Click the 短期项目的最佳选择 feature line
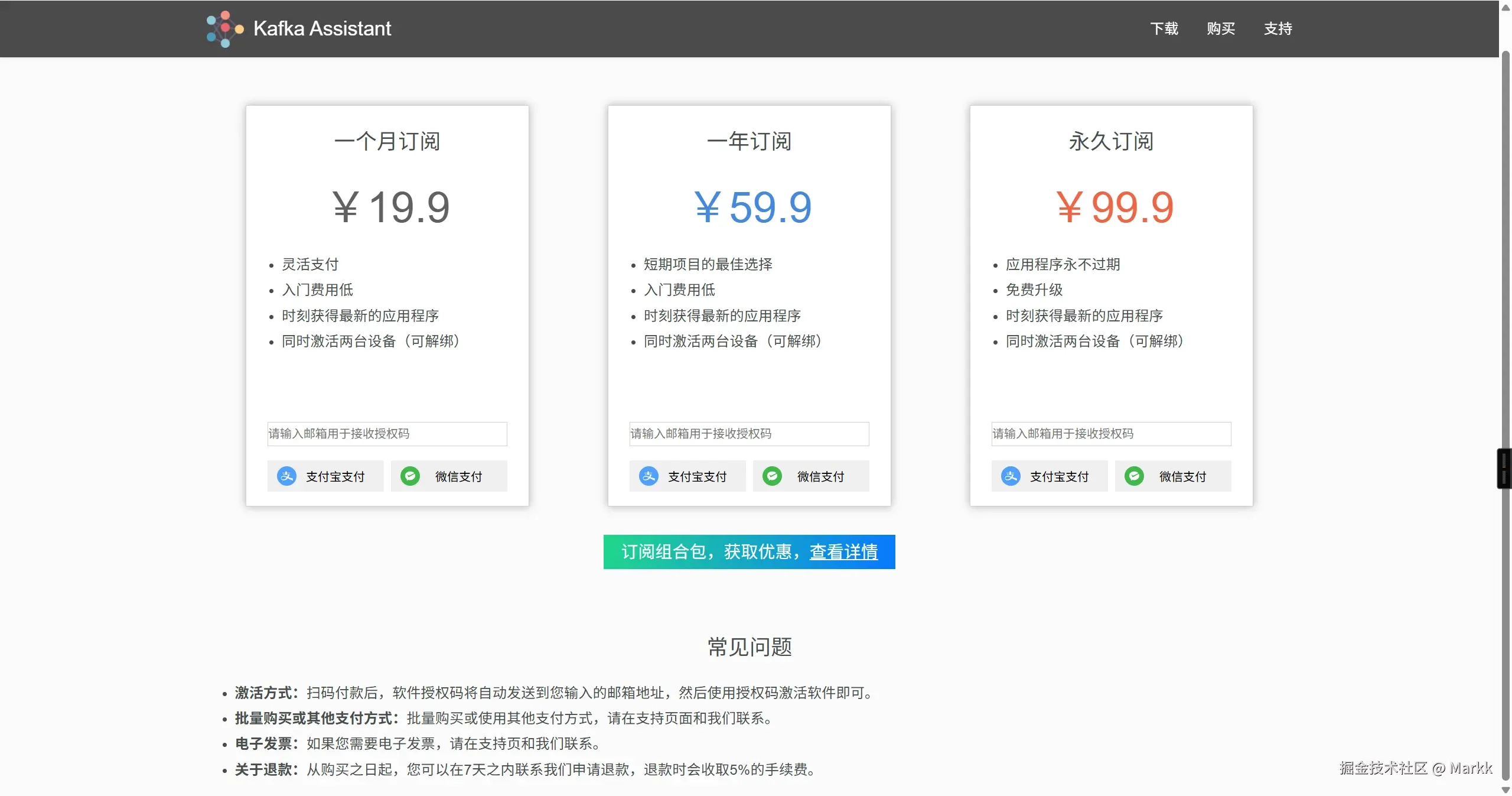This screenshot has height=796, width=1512. [x=708, y=264]
